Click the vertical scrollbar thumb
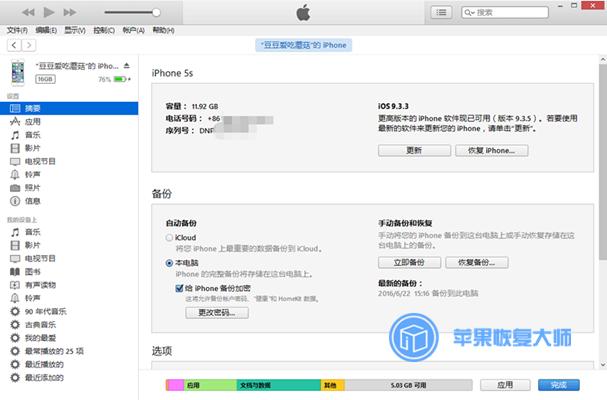Screen dimensions: 607x400 pos(603,163)
